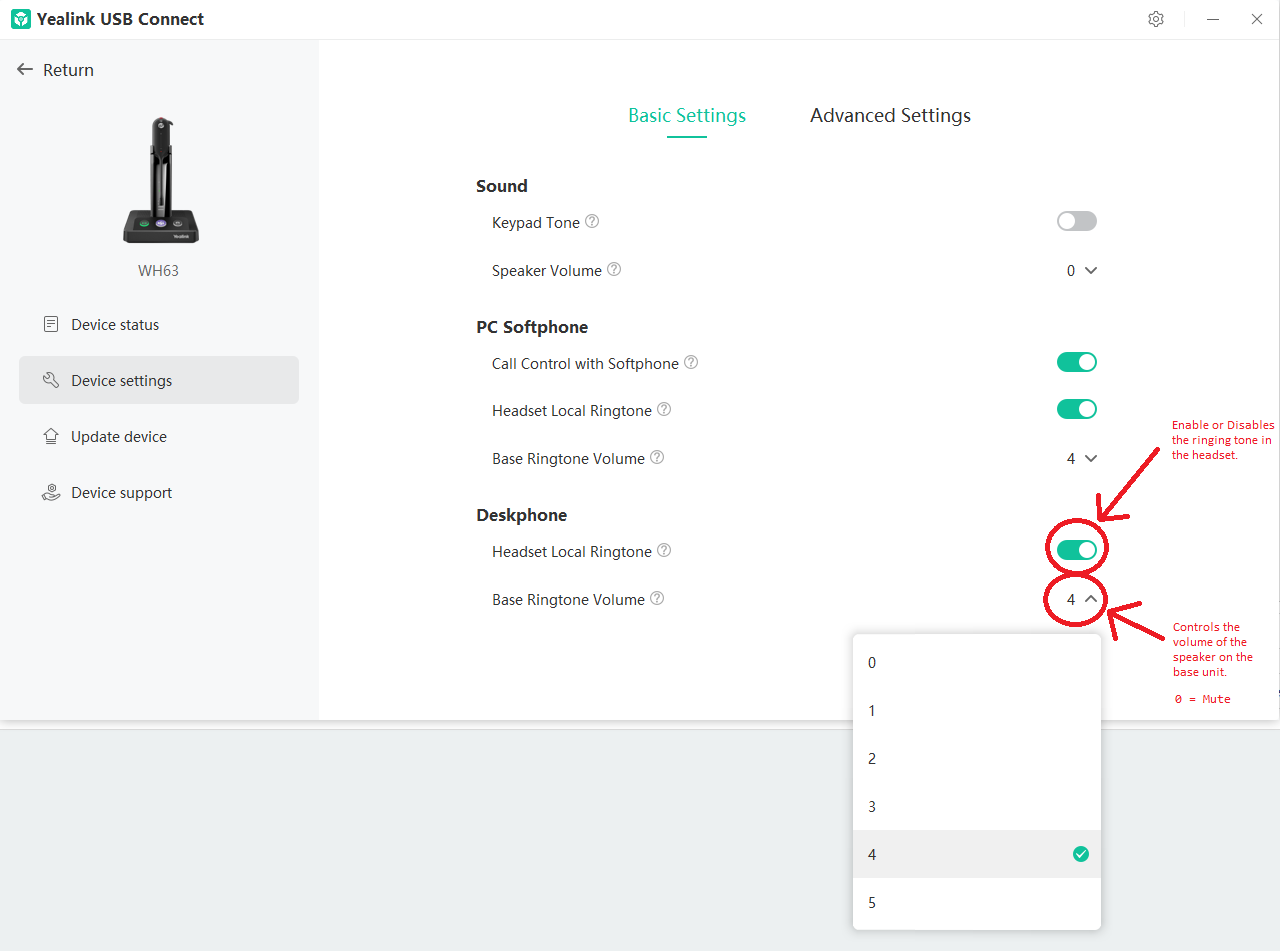Open the Device status page
This screenshot has height=951, width=1280.
pyautogui.click(x=159, y=324)
